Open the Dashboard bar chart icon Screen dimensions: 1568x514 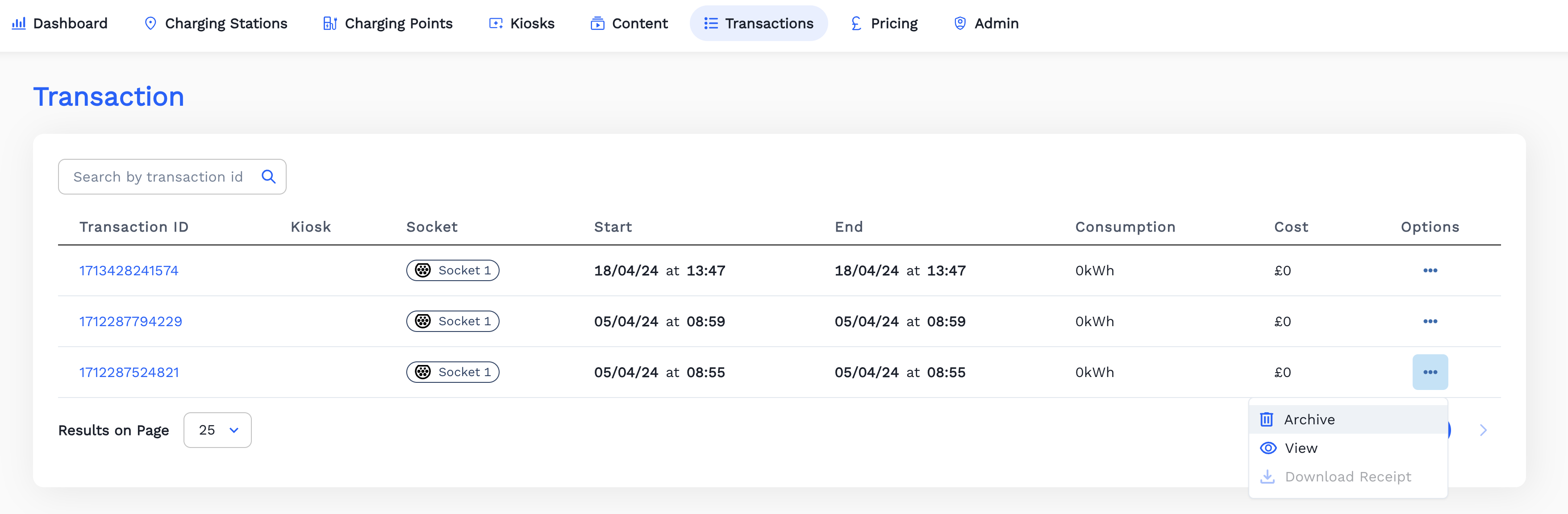pyautogui.click(x=19, y=23)
